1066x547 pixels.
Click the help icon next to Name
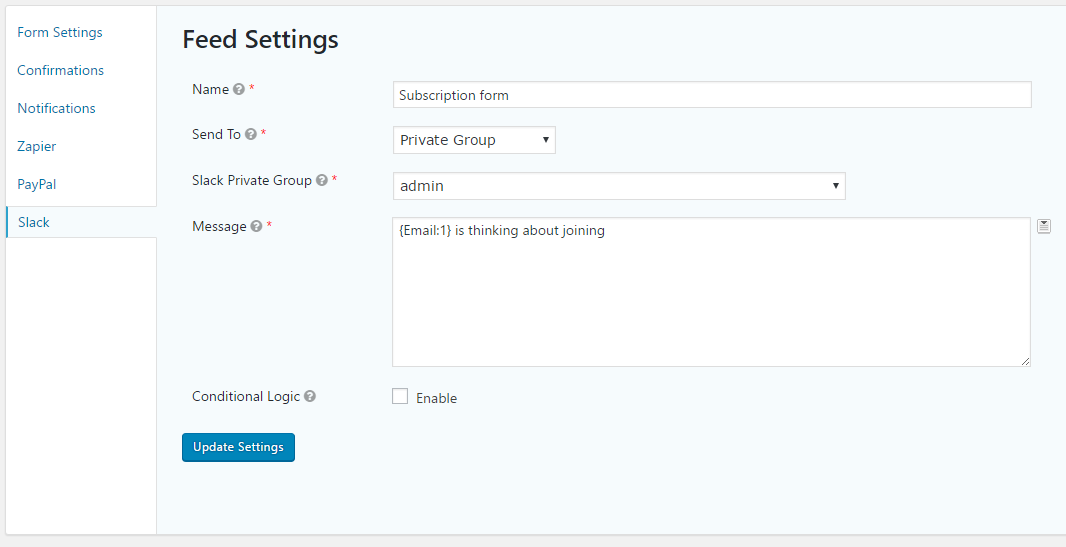239,89
